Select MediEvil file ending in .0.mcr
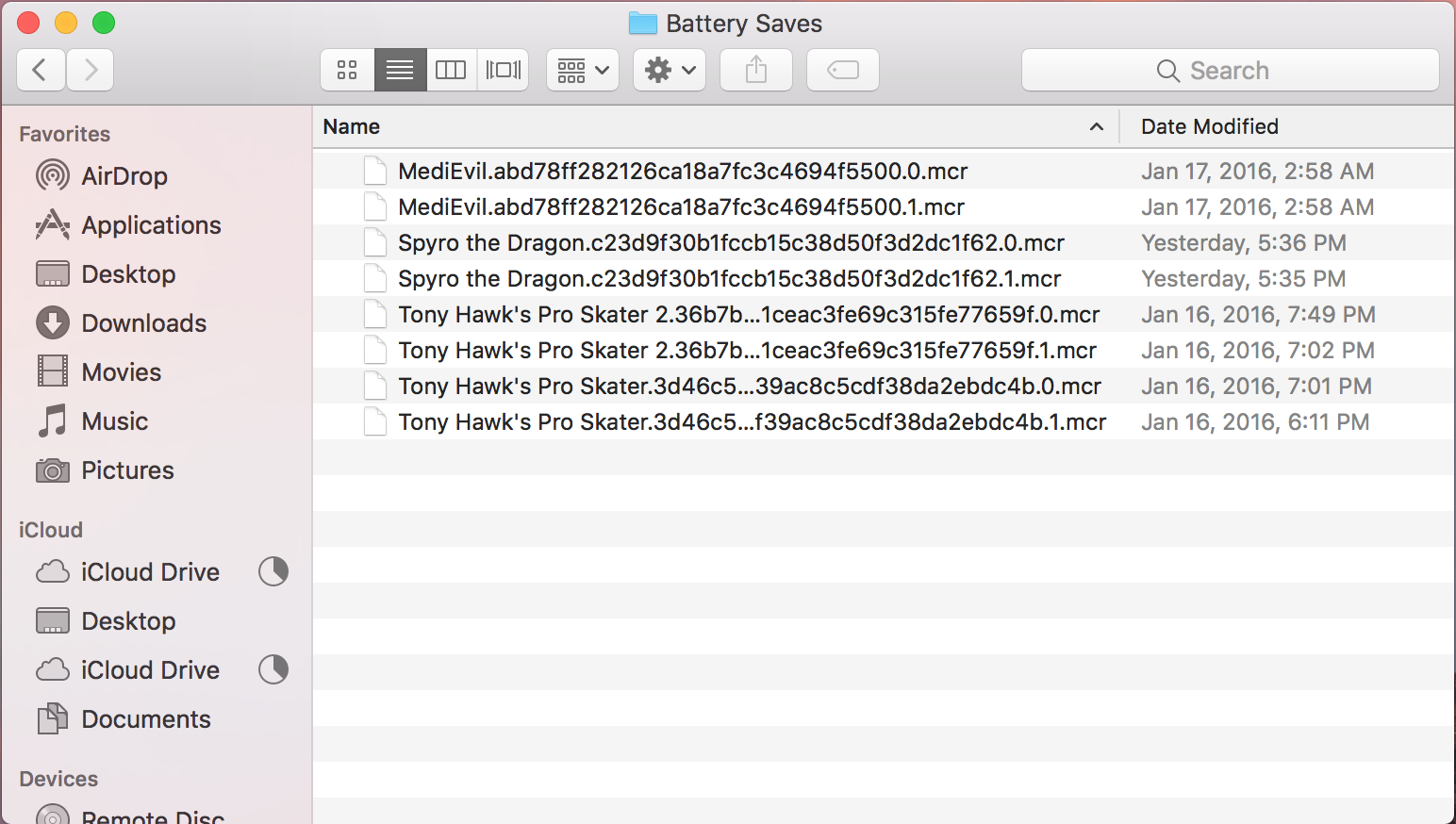 click(883, 171)
